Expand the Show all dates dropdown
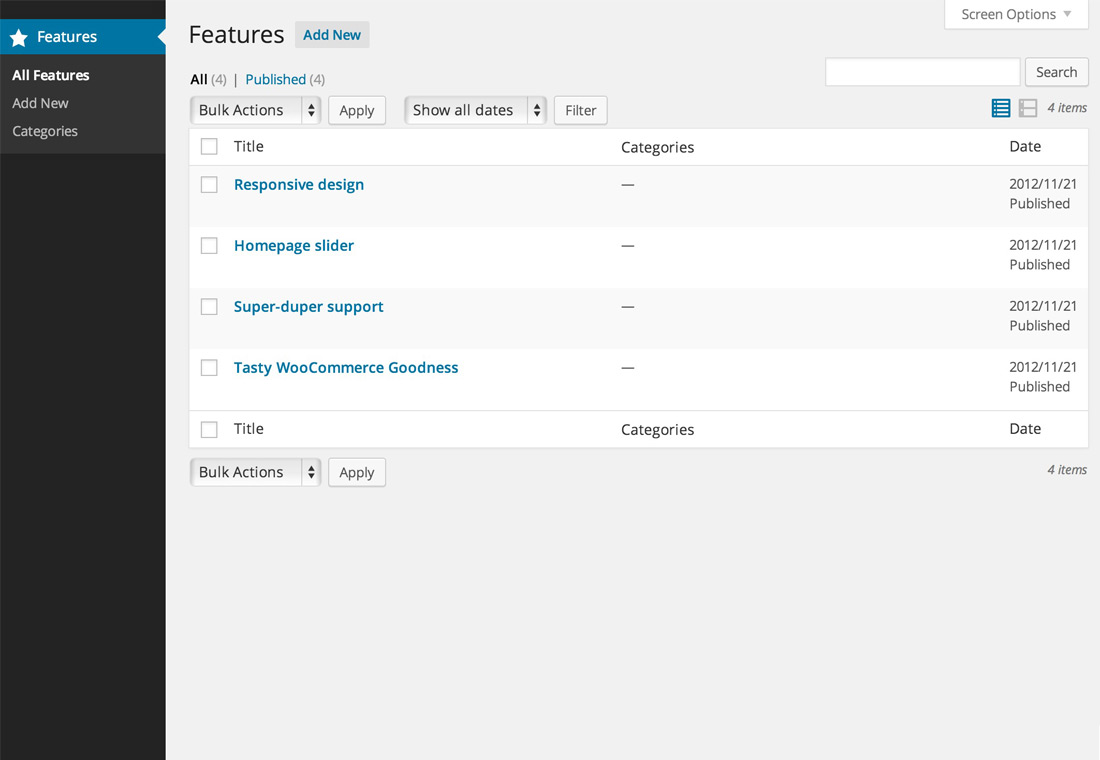This screenshot has width=1100, height=760. [475, 110]
